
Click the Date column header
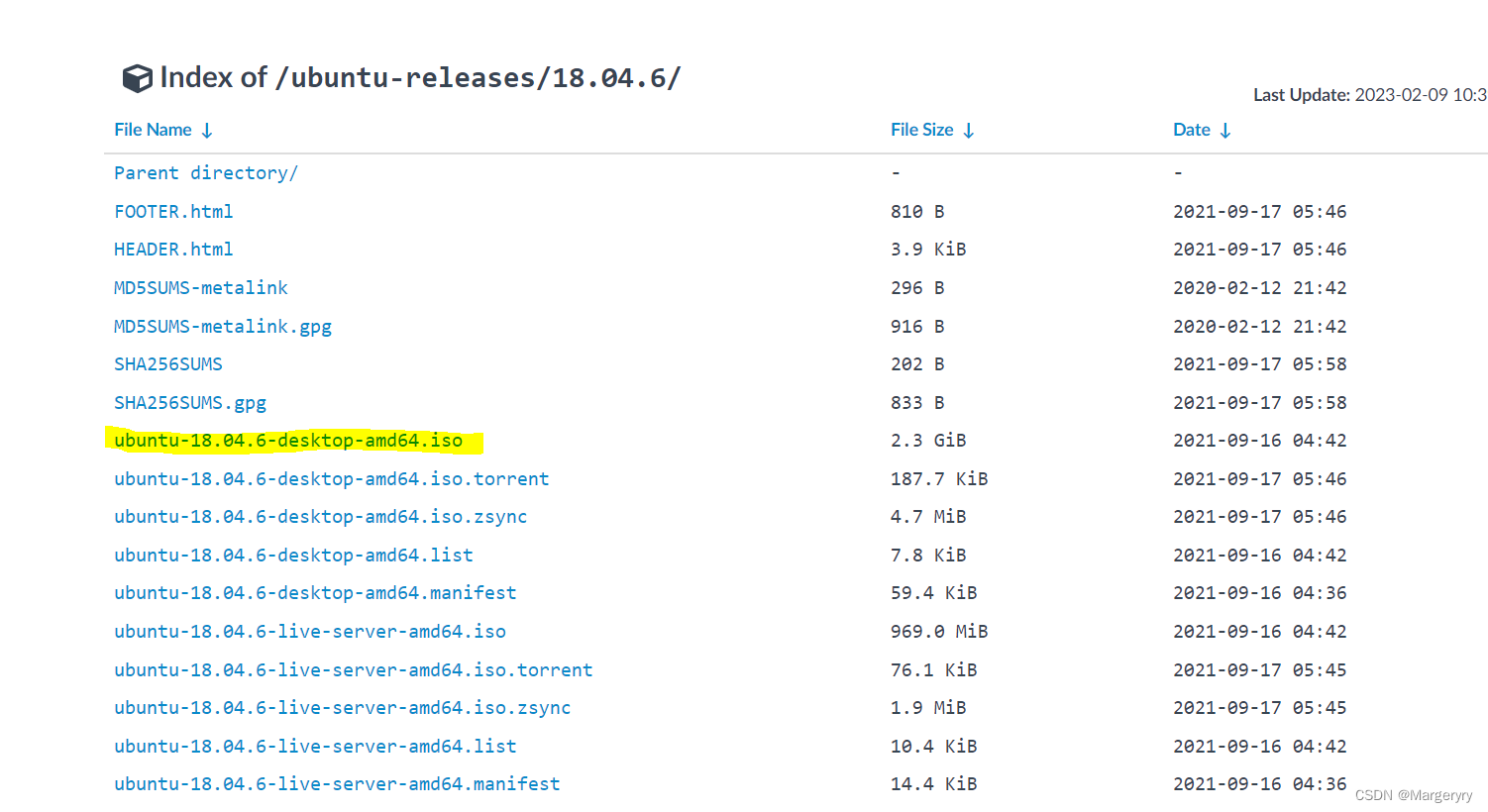[1192, 130]
